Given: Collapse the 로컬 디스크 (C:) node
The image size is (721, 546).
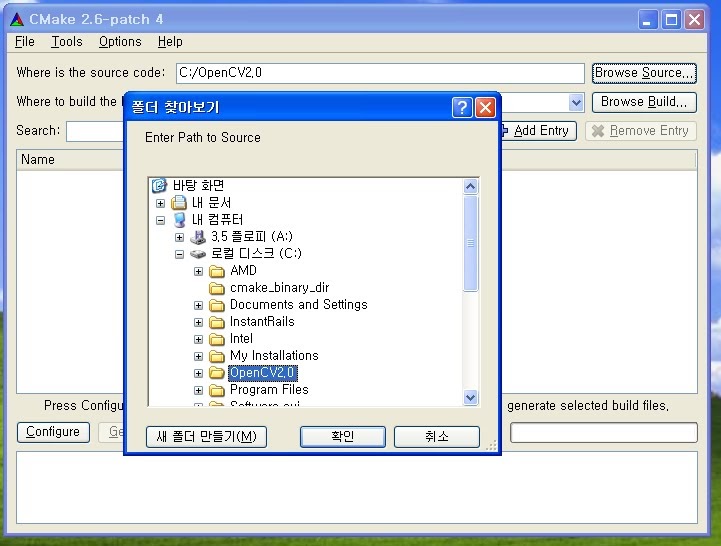Looking at the screenshot, I should (179, 254).
